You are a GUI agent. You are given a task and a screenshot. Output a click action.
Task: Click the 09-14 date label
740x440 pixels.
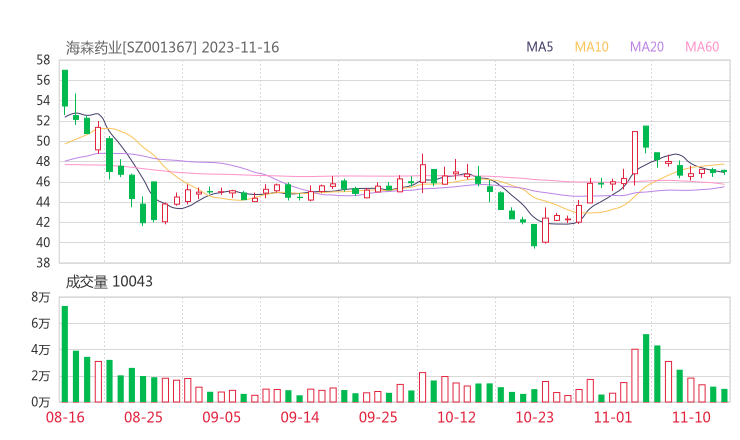pos(300,417)
